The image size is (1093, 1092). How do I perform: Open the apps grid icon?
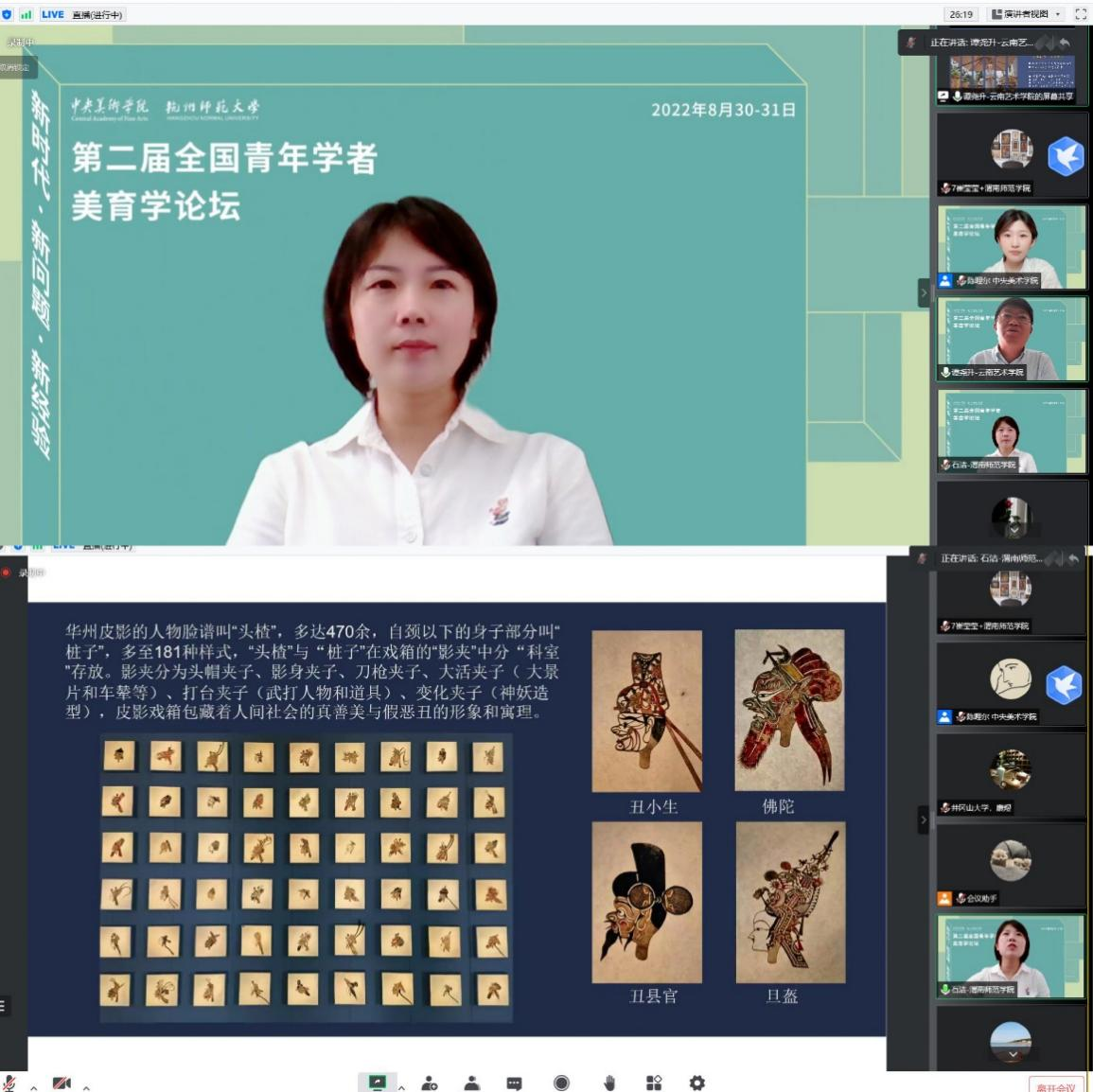pos(654,1083)
